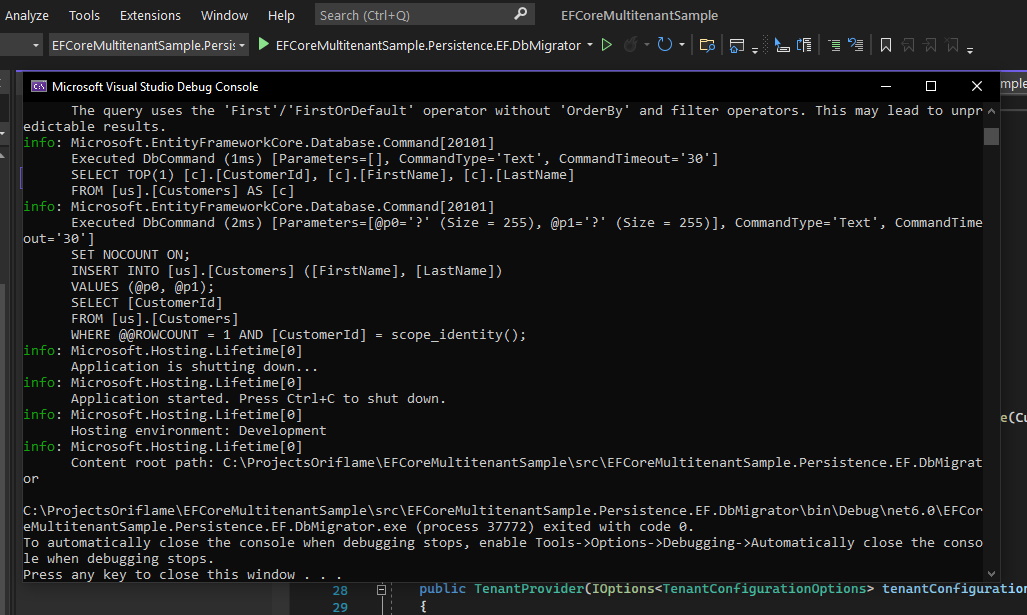Click the Search (Ctrl+Q) box

tap(424, 14)
